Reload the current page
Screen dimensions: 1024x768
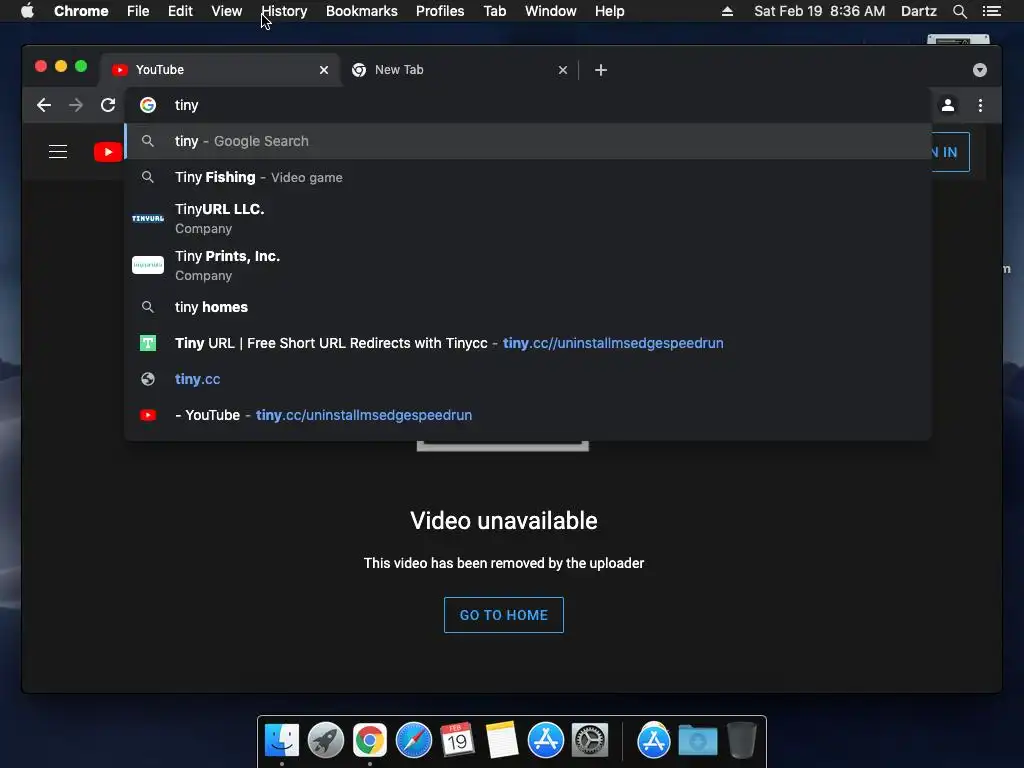[x=108, y=105]
